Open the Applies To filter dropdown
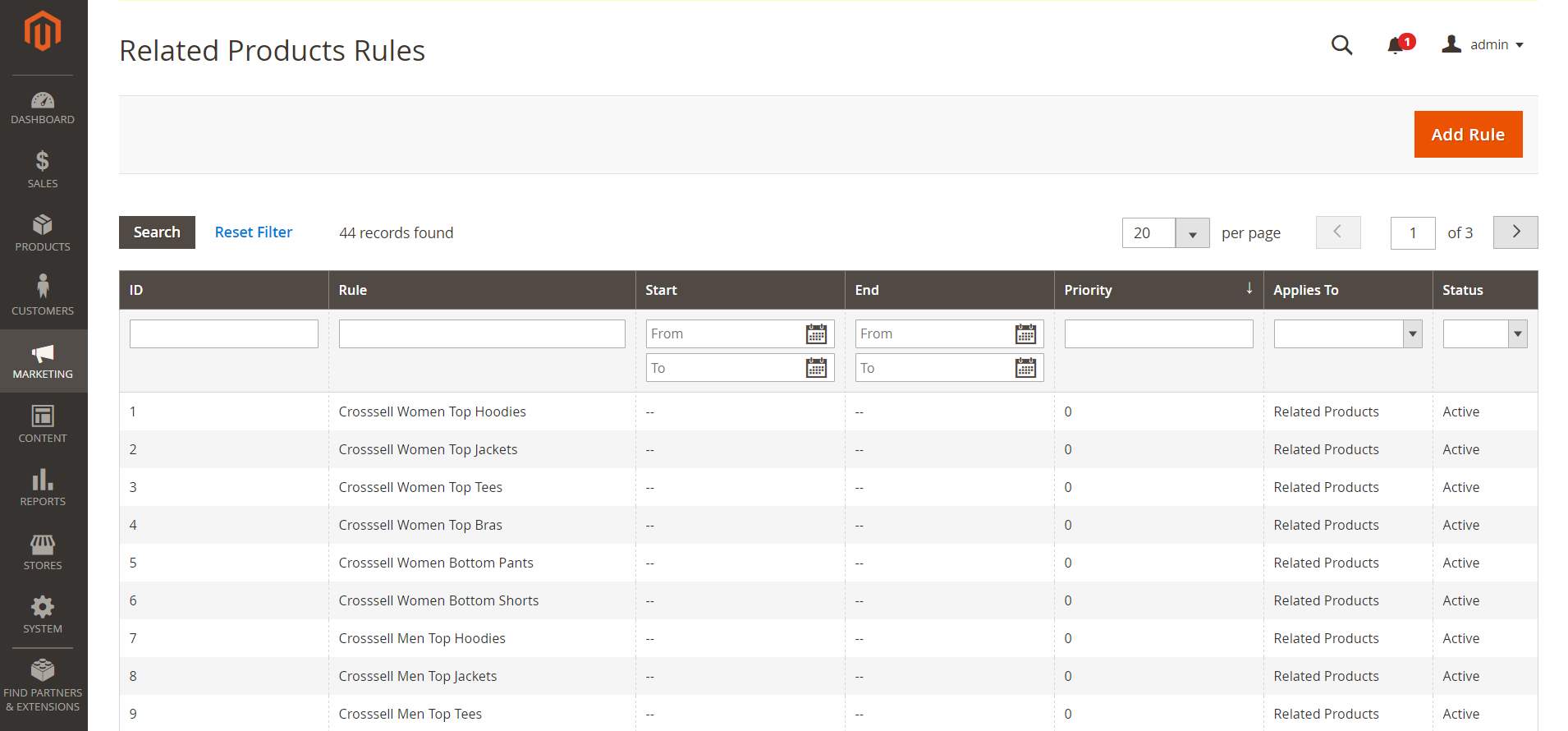The image size is (1568, 731). (1348, 333)
